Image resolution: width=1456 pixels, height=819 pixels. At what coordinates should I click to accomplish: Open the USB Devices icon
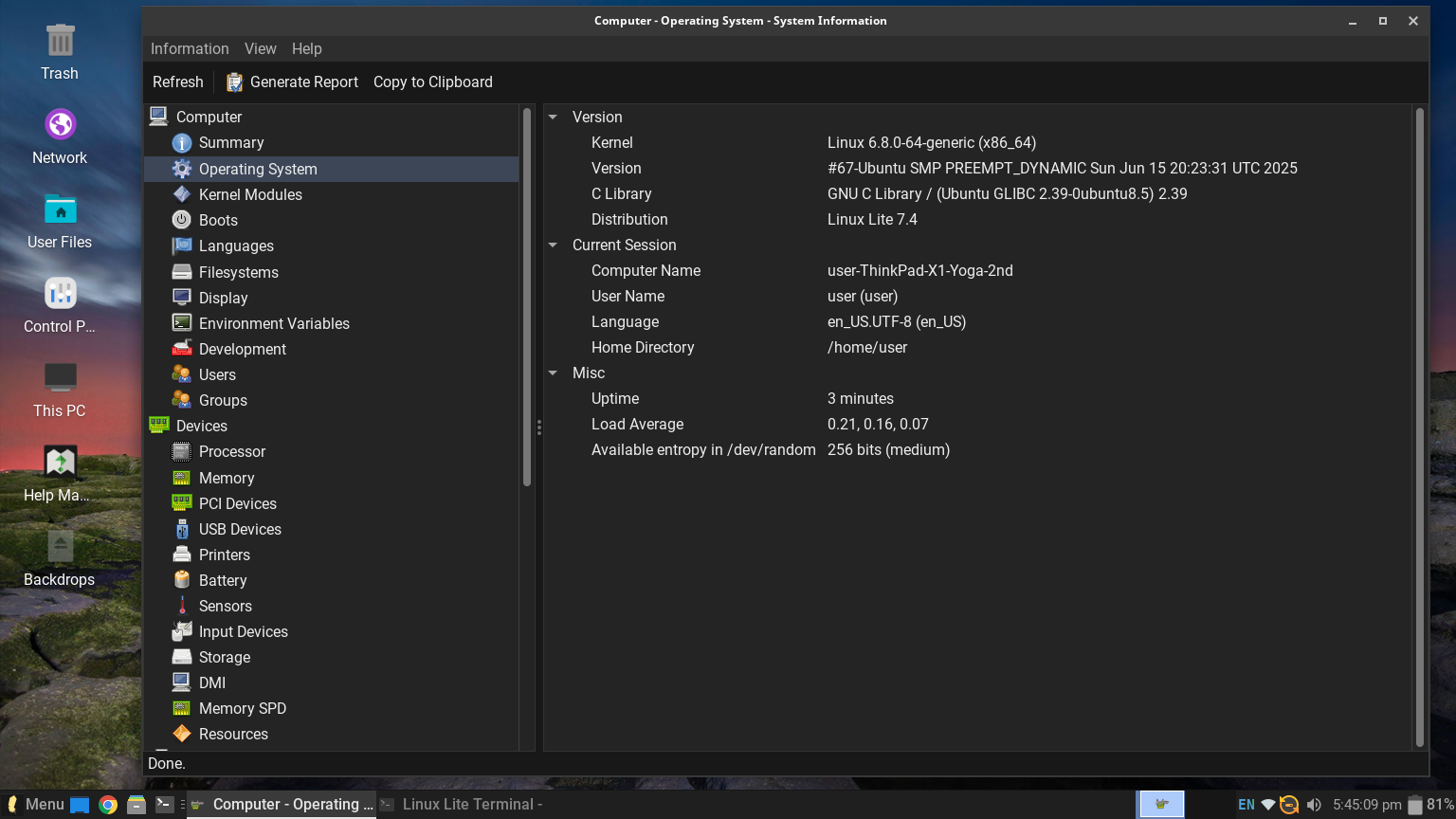click(182, 529)
